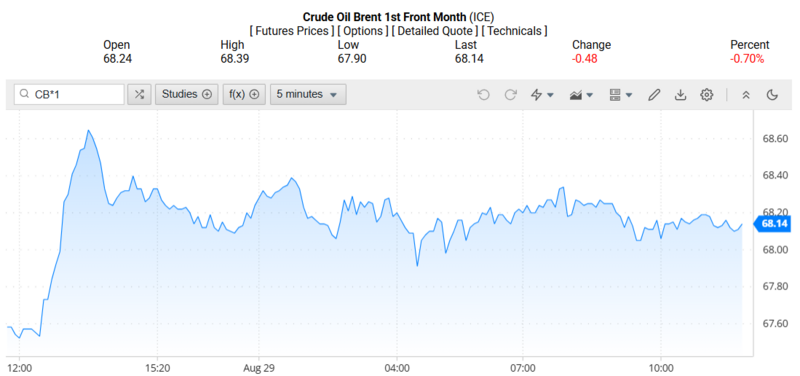Click the undo arrow icon
Screen dimensions: 800x376
pos(483,95)
